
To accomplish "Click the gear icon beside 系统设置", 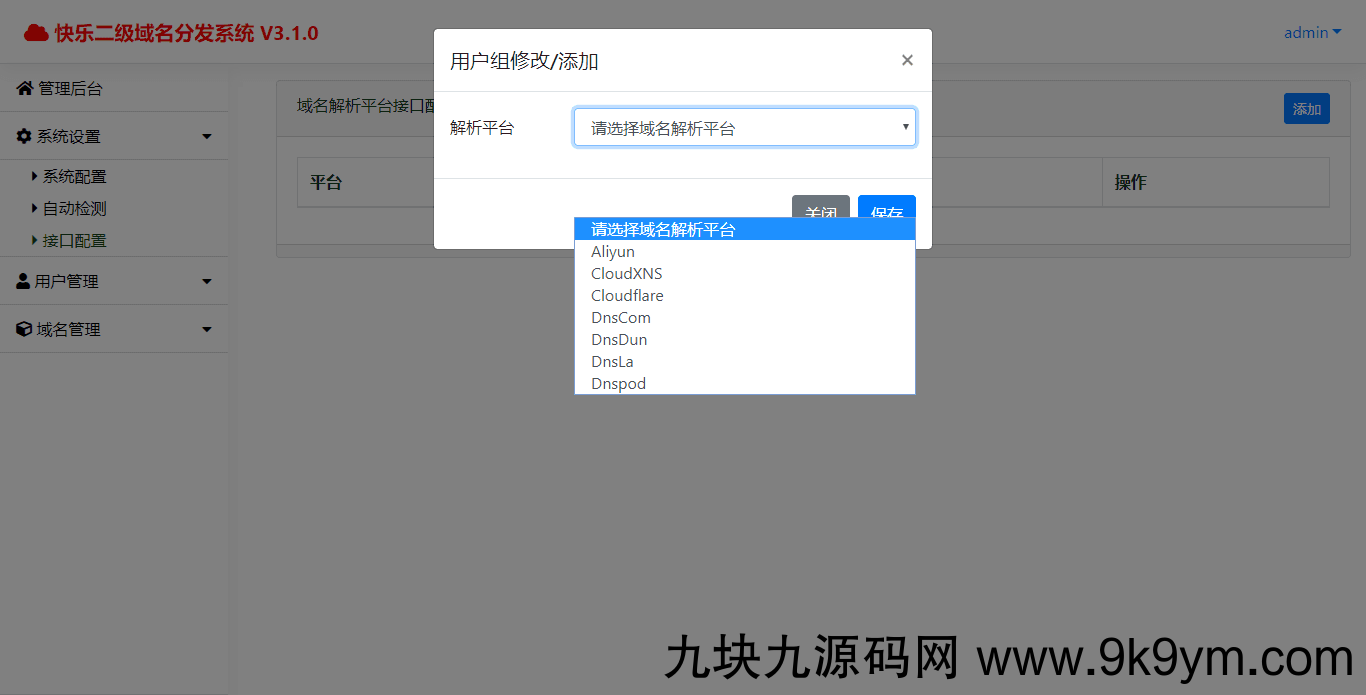I will coord(24,136).
